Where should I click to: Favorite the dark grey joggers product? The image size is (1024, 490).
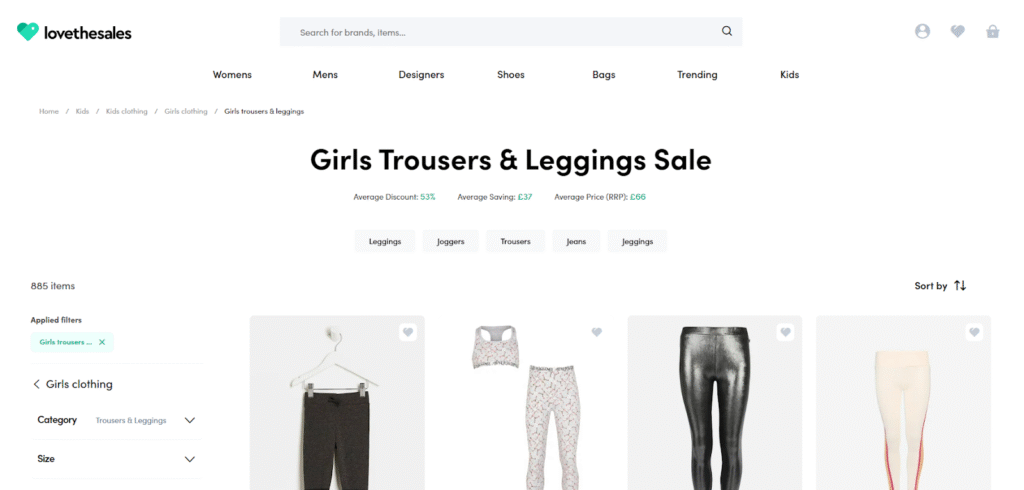point(408,332)
